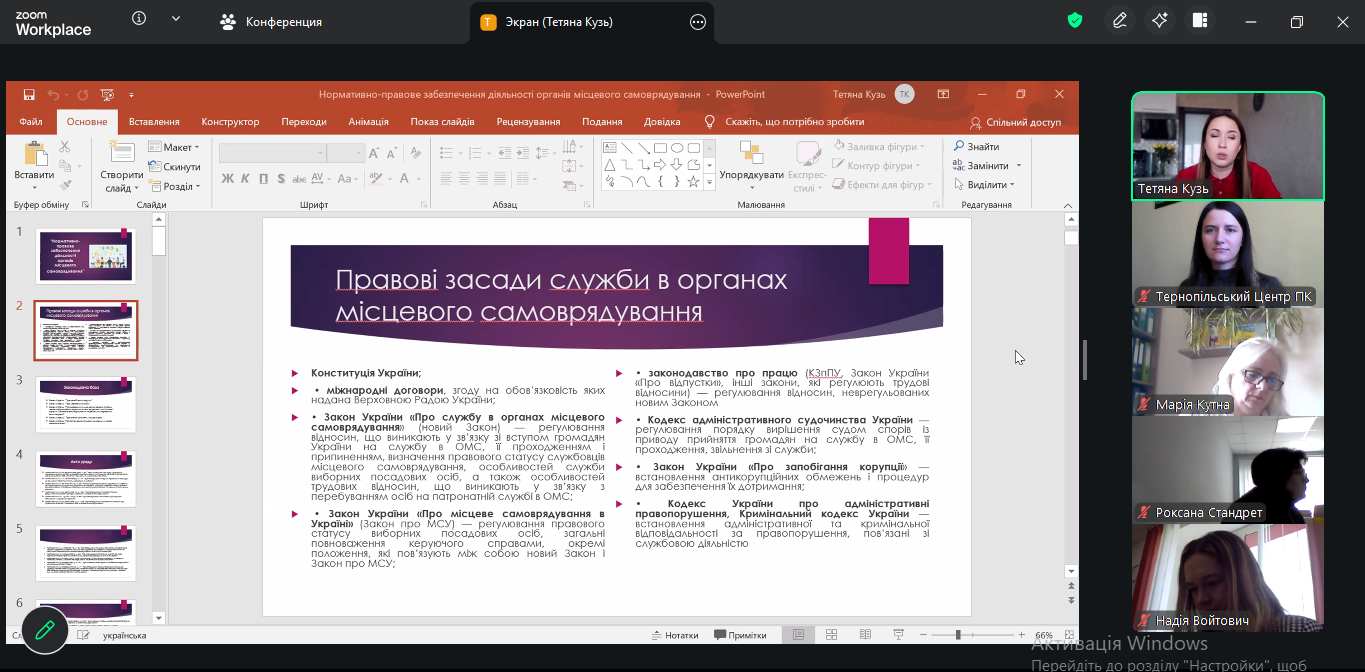Open the Вставлення ribbon tab
The height and width of the screenshot is (672, 1365).
pyautogui.click(x=154, y=122)
